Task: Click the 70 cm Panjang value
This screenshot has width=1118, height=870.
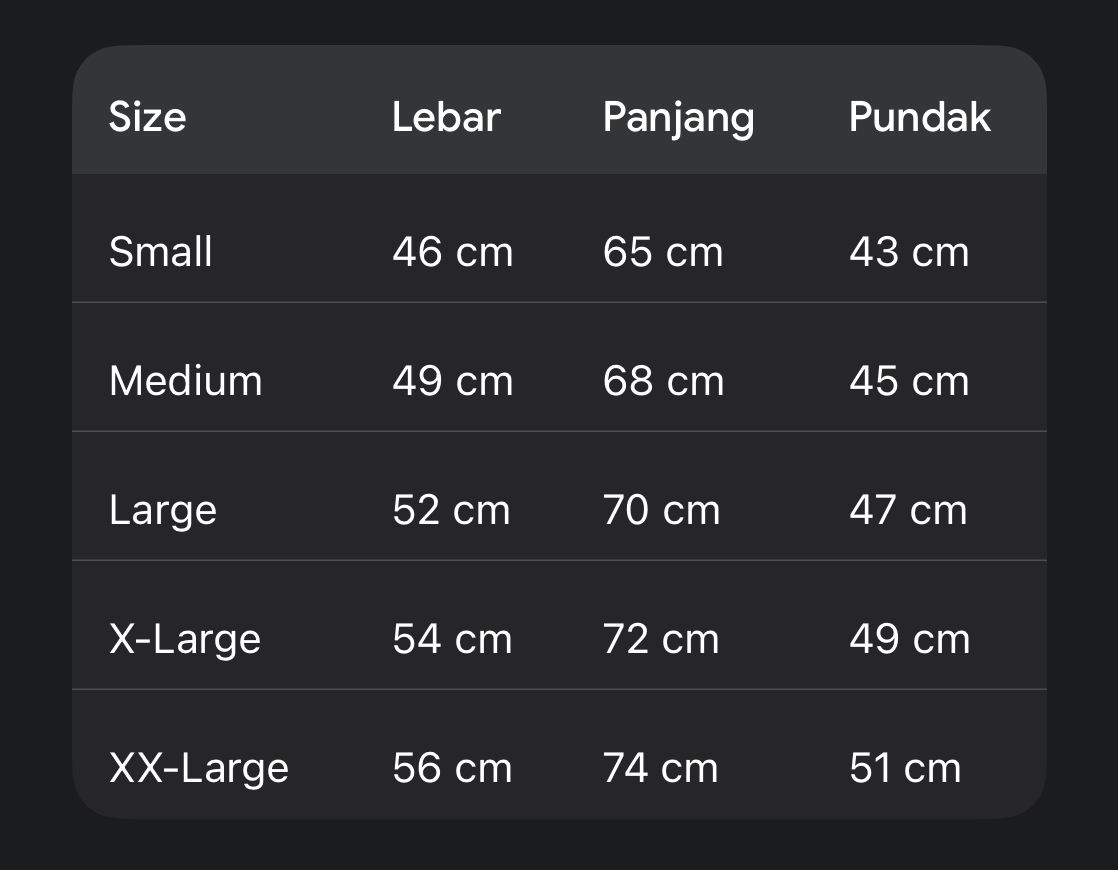Action: (661, 510)
